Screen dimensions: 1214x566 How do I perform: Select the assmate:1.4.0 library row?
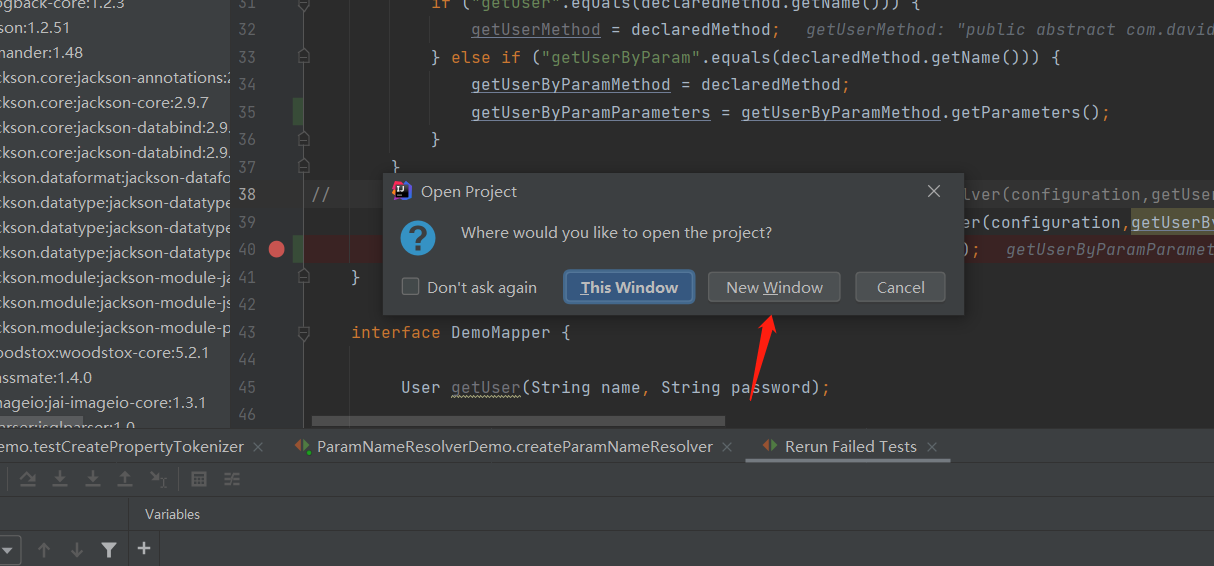point(115,377)
